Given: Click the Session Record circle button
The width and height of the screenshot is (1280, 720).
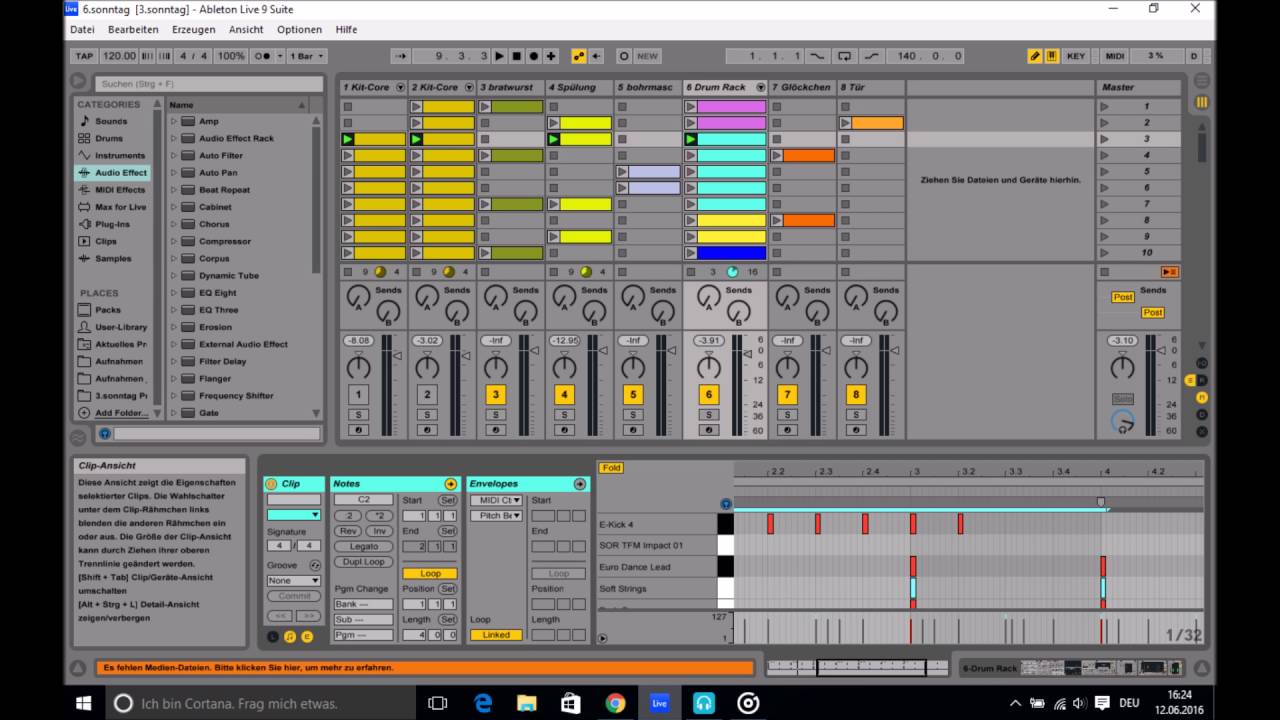Looking at the screenshot, I should [624, 56].
